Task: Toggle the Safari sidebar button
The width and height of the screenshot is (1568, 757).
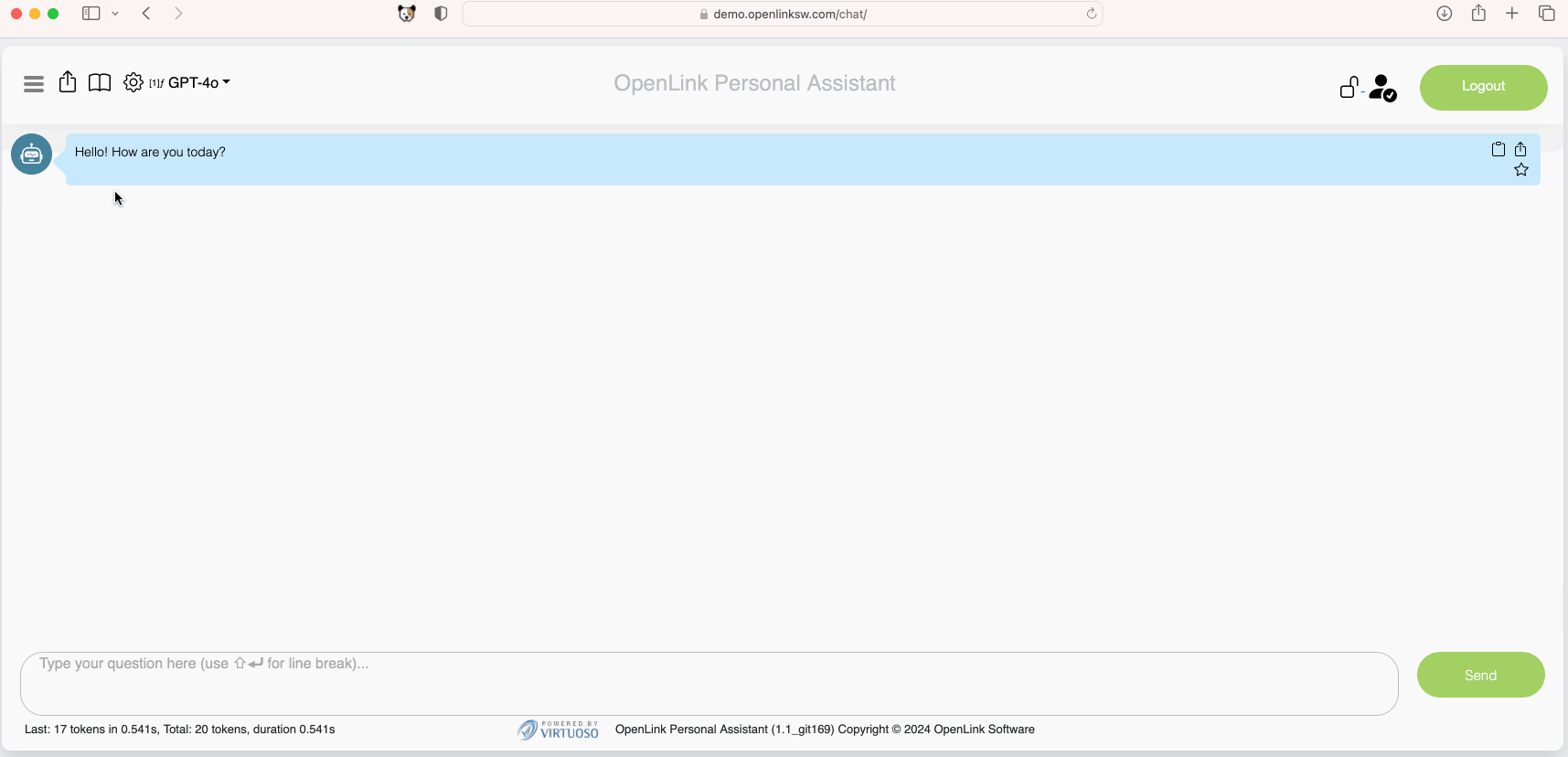Action: tap(91, 14)
